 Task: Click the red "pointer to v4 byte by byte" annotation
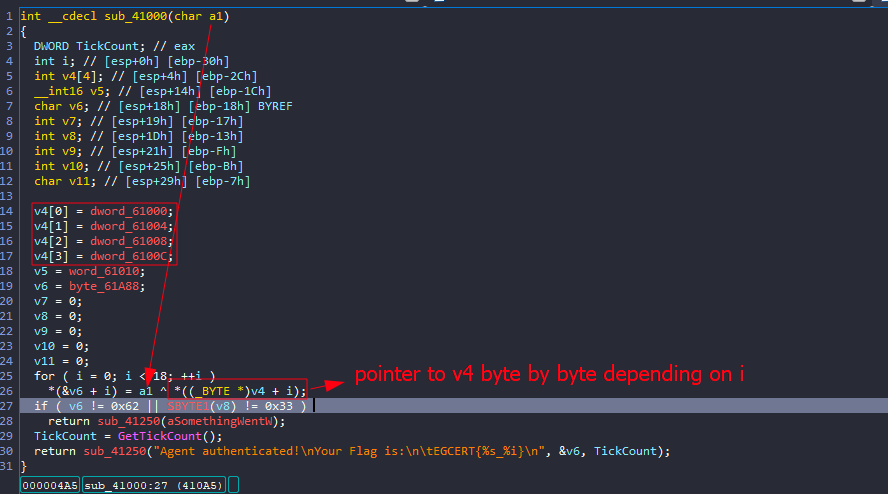(549, 374)
